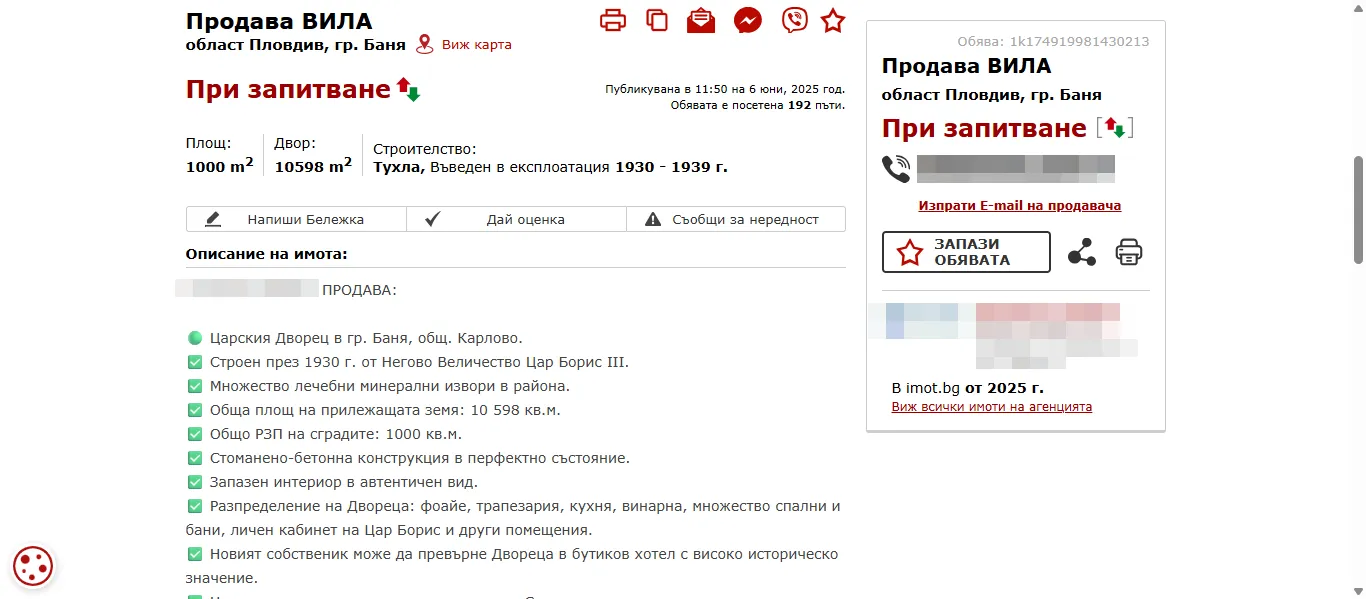Send listing via email envelope icon
Viewport: 1366px width, 599px height.
[701, 20]
